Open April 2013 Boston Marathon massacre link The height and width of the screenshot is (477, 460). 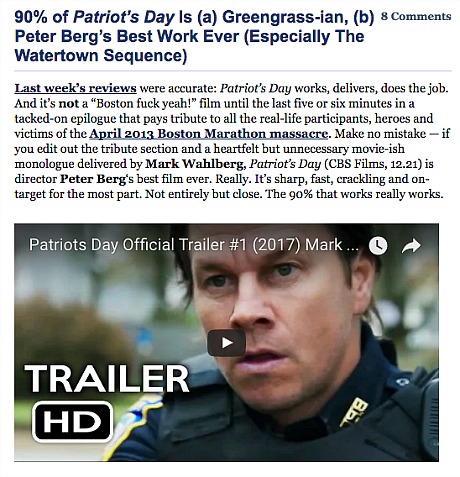pyautogui.click(x=209, y=134)
